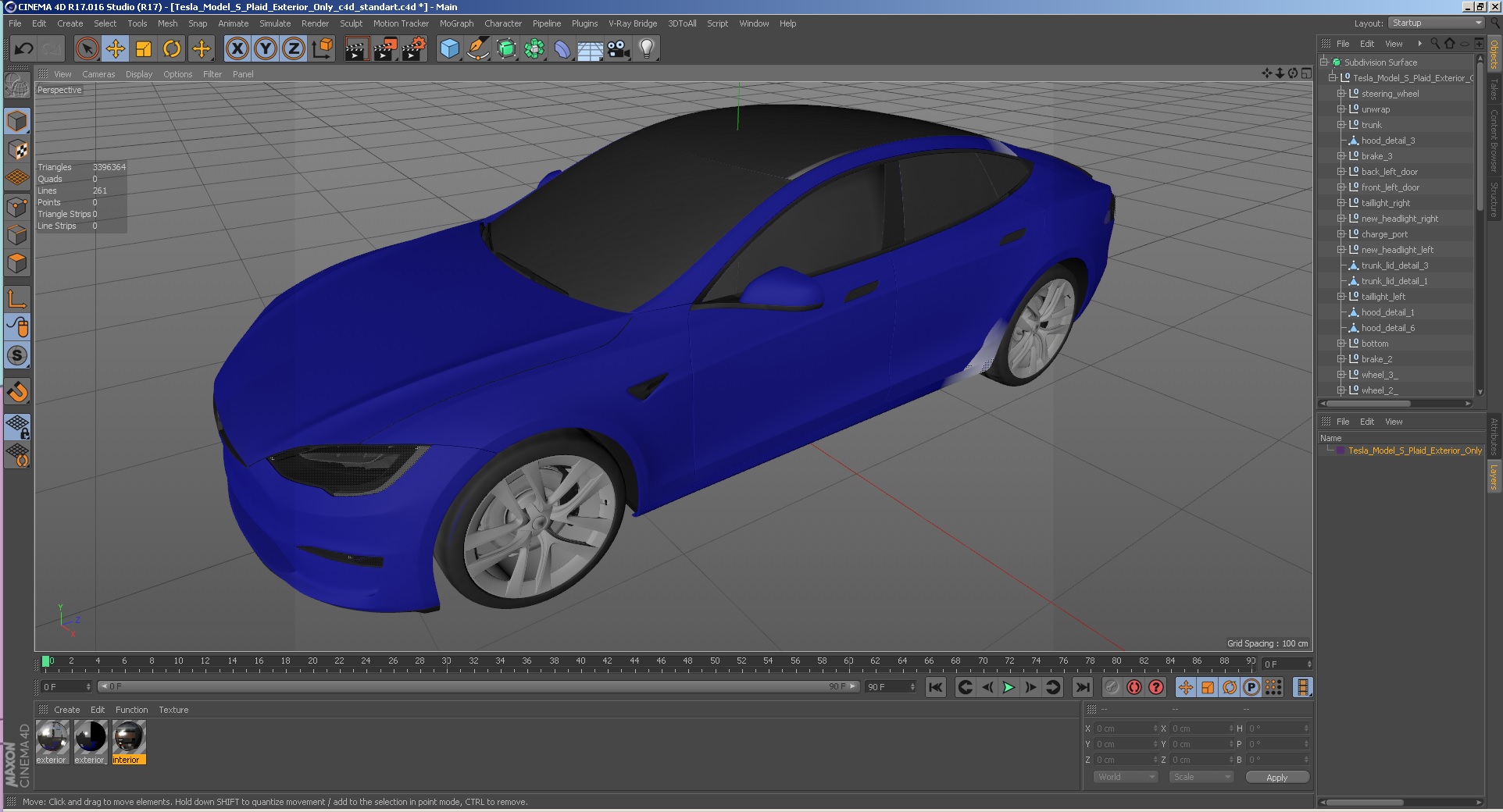
Task: Toggle Y axis lock
Action: 266,49
